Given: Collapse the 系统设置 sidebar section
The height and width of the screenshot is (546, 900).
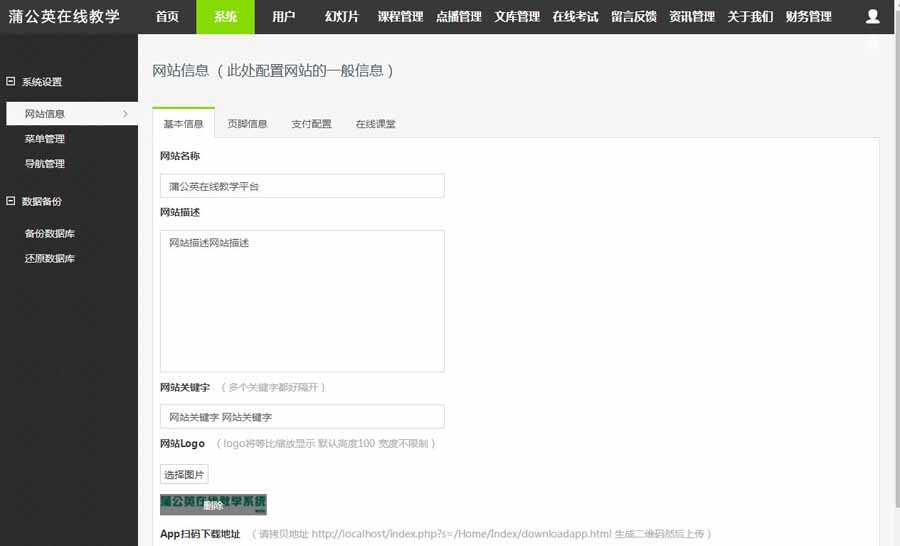Looking at the screenshot, I should pos(11,82).
